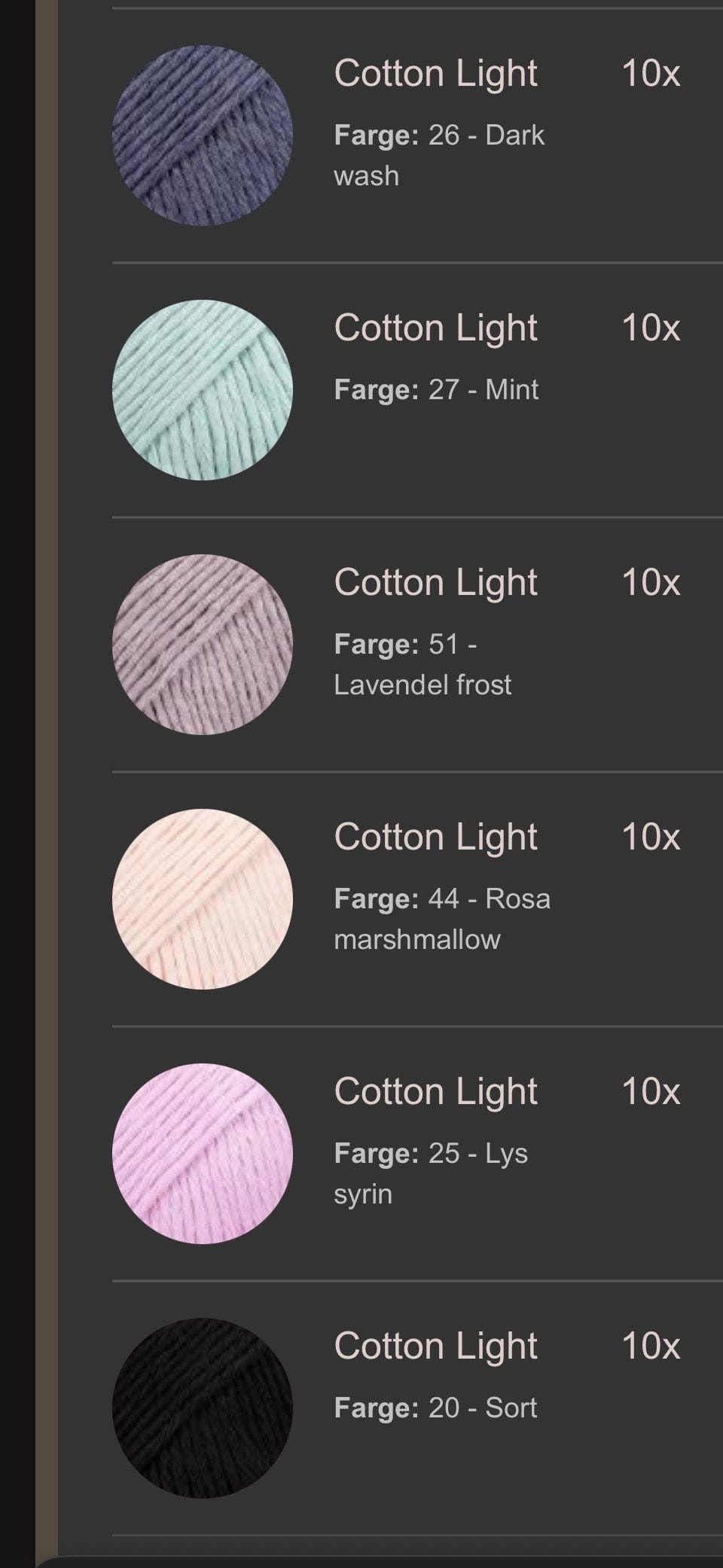Tap the Rosa marshmallow yarn swatch

[x=203, y=899]
